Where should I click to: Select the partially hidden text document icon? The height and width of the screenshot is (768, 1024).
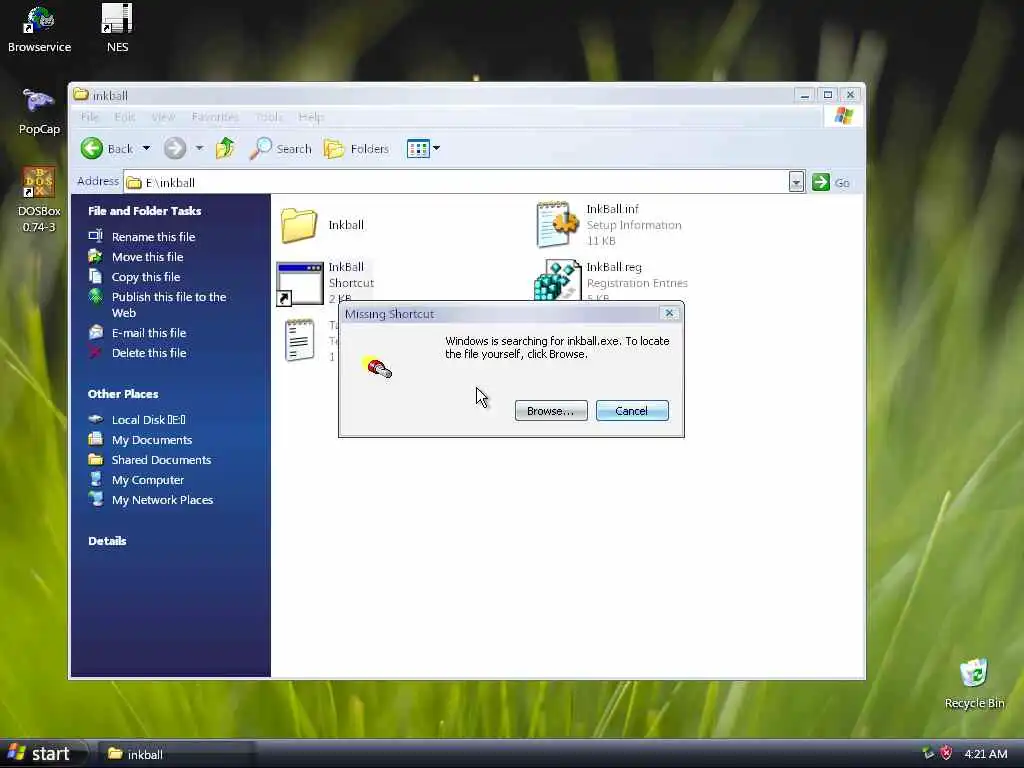[300, 340]
